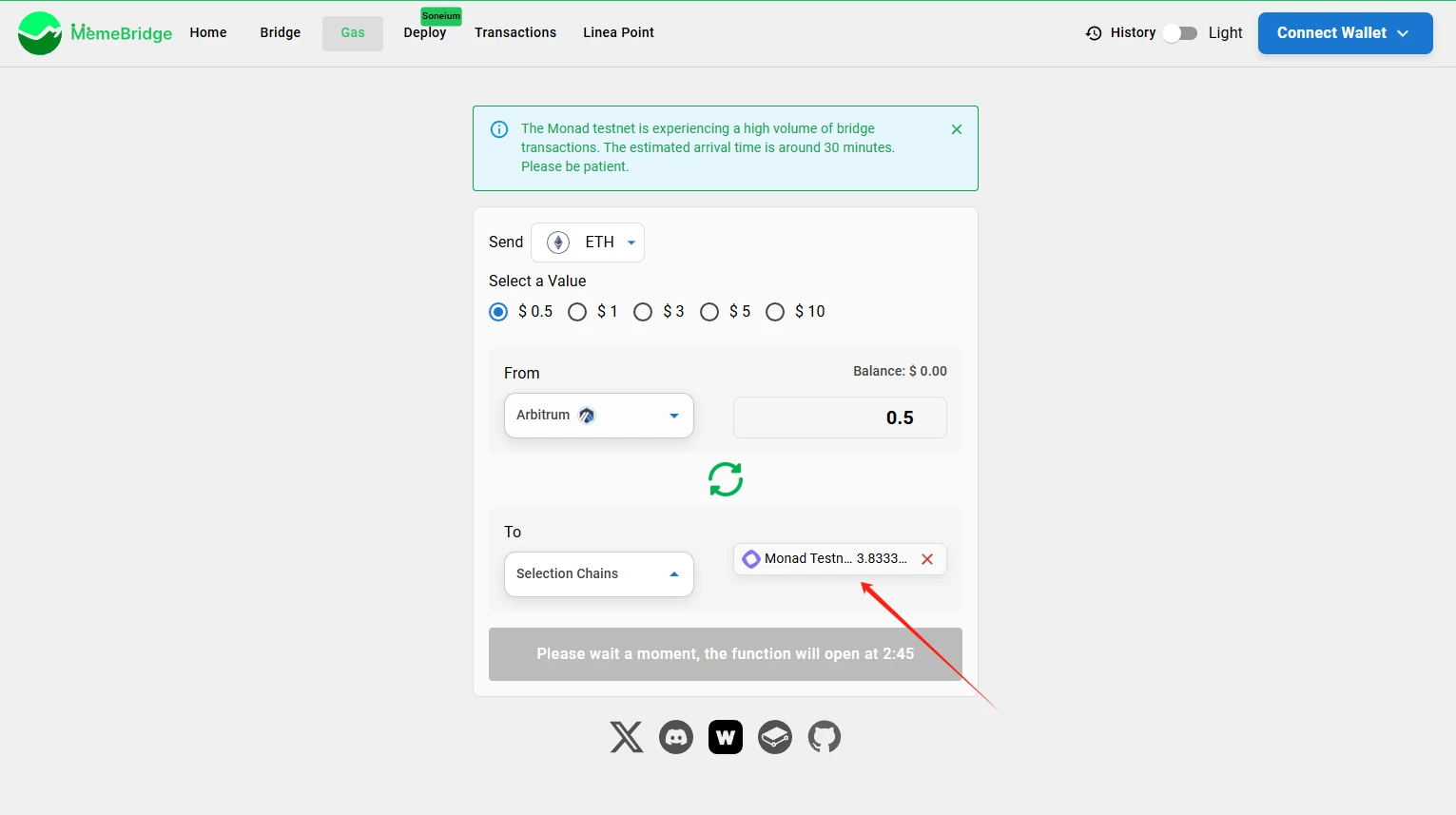The width and height of the screenshot is (1456, 815).
Task: Open the GitHub repository icon
Action: pos(825,737)
